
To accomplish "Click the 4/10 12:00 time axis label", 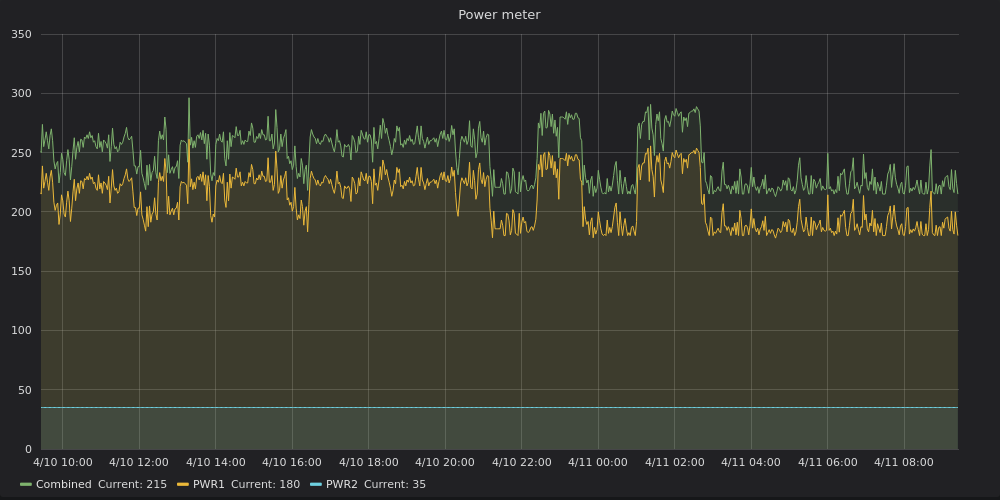I will coord(139,462).
